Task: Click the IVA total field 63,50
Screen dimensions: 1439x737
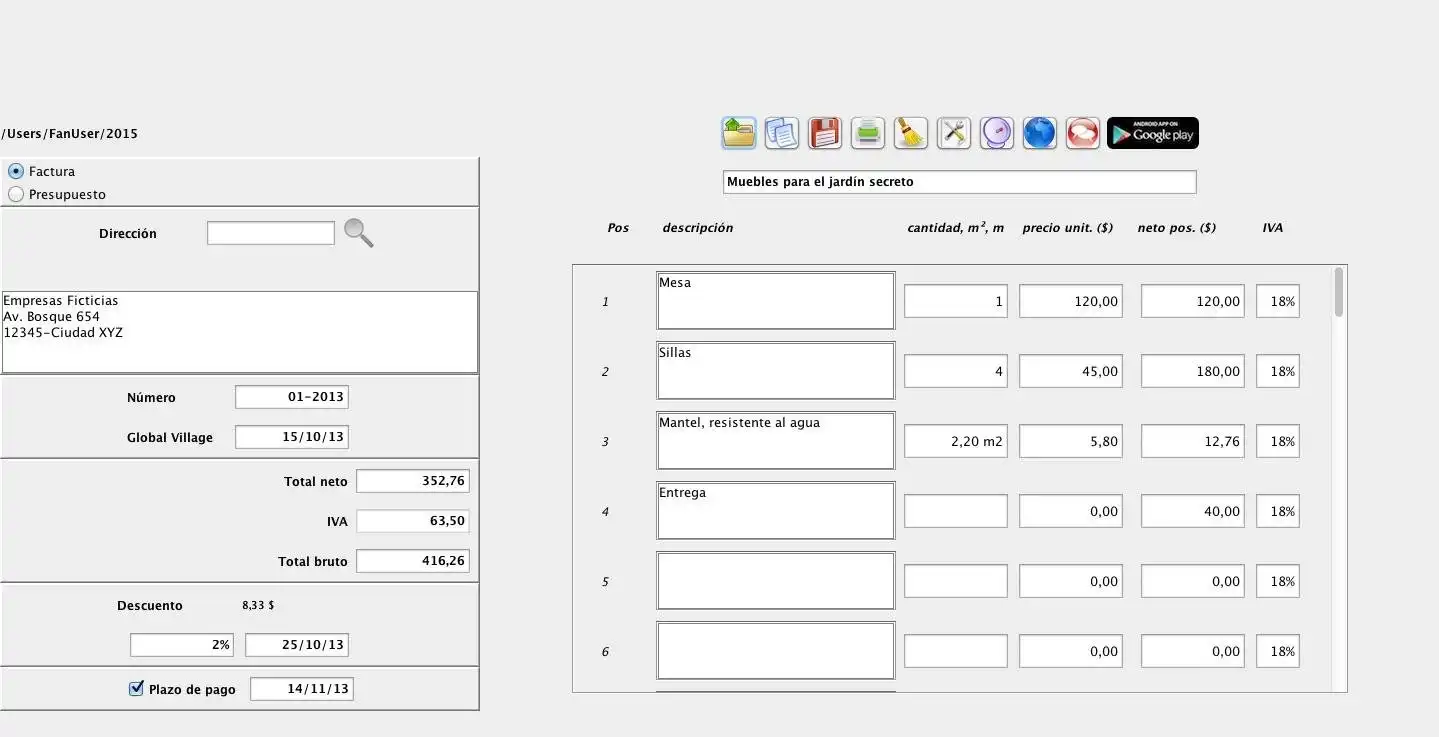Action: [x=413, y=521]
